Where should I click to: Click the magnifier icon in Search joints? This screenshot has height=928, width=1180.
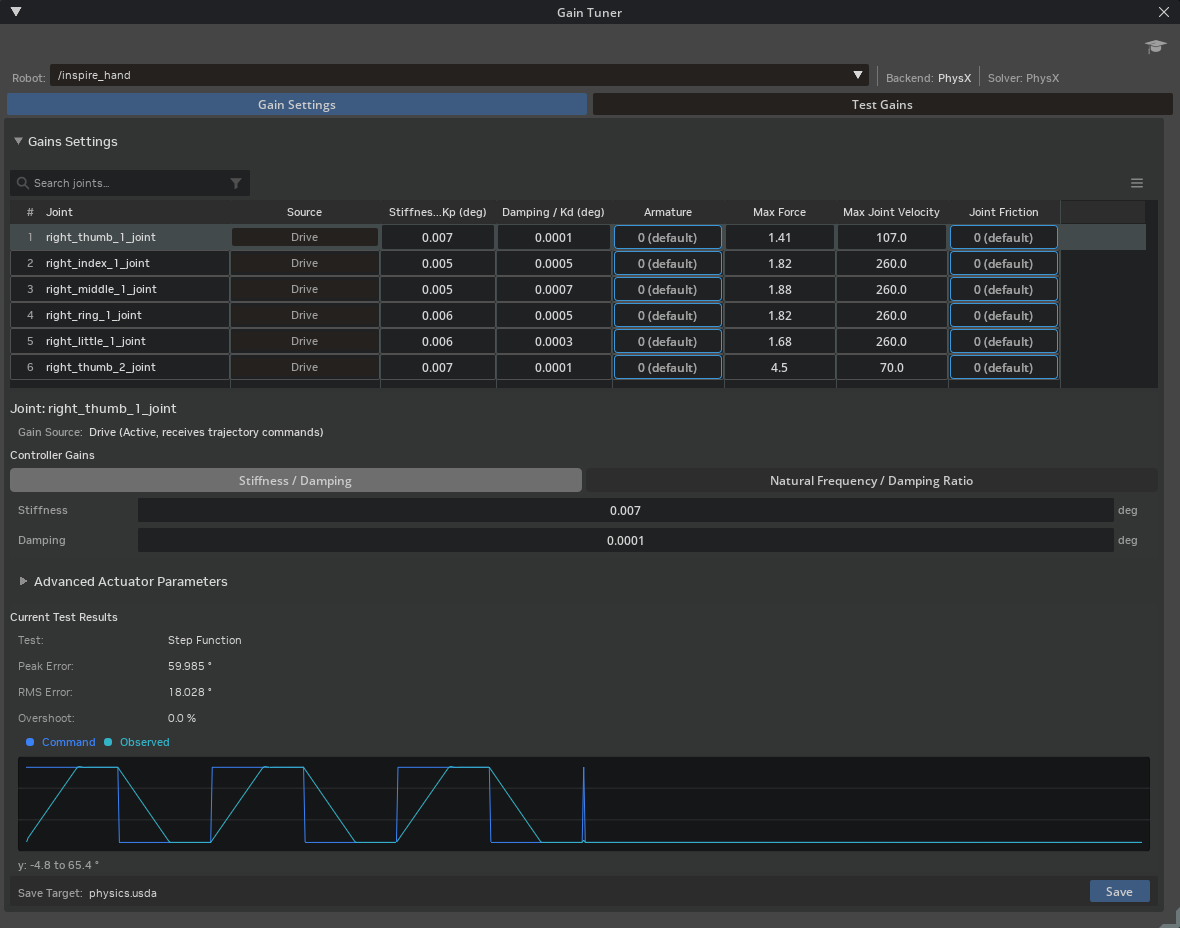23,183
